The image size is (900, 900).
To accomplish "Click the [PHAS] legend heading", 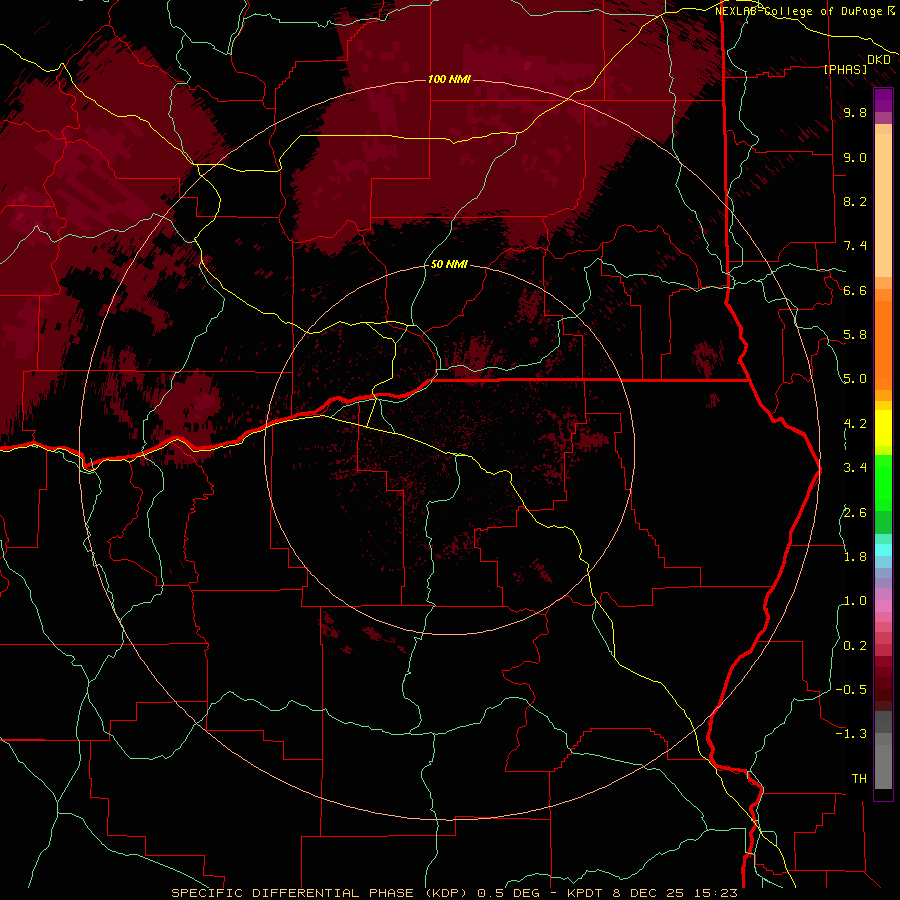I will (845, 69).
